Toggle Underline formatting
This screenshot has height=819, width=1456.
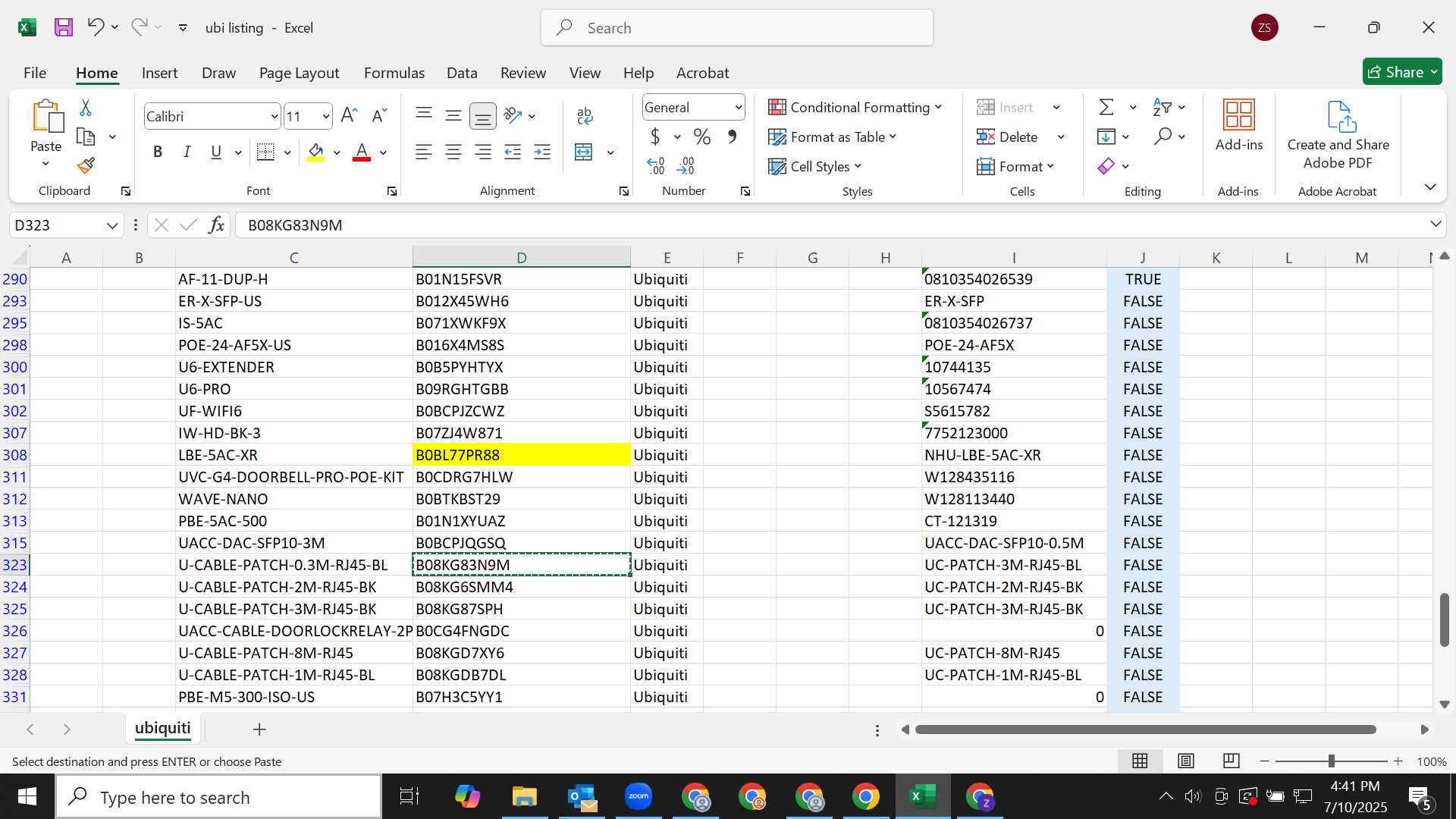[x=216, y=152]
